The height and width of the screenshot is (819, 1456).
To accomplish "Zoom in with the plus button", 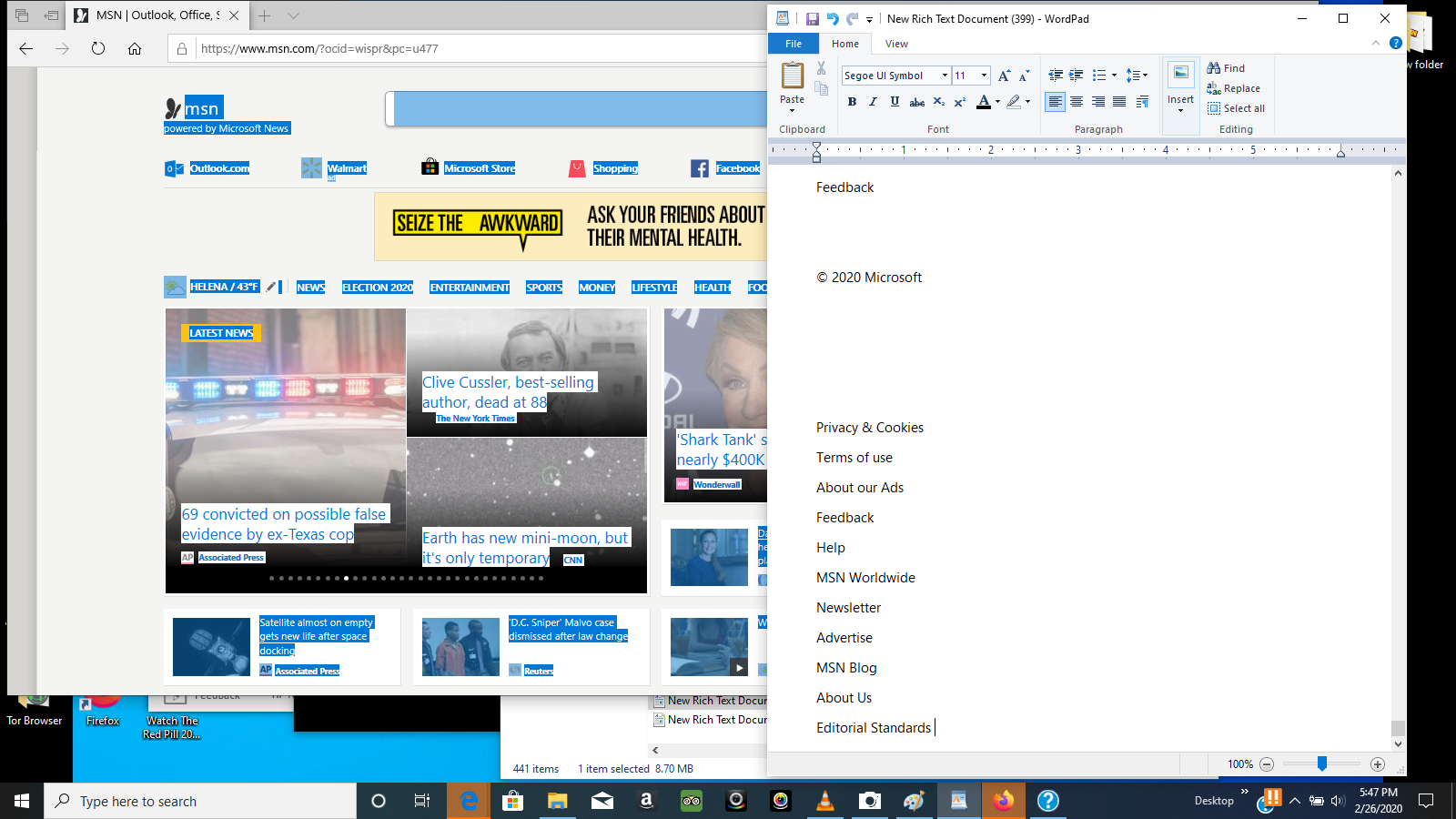I will coord(1377,764).
